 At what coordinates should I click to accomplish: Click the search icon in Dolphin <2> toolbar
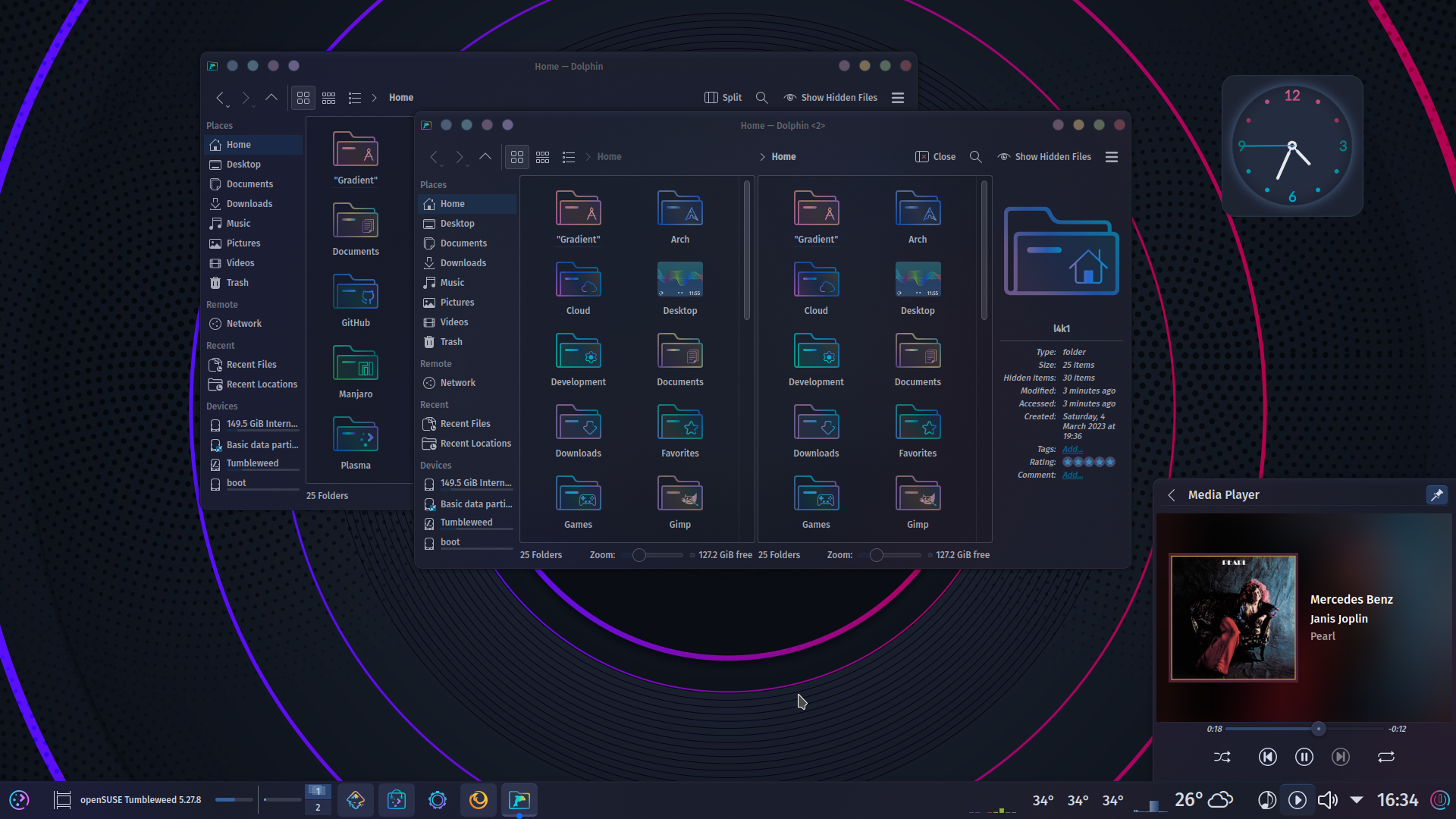(976, 157)
